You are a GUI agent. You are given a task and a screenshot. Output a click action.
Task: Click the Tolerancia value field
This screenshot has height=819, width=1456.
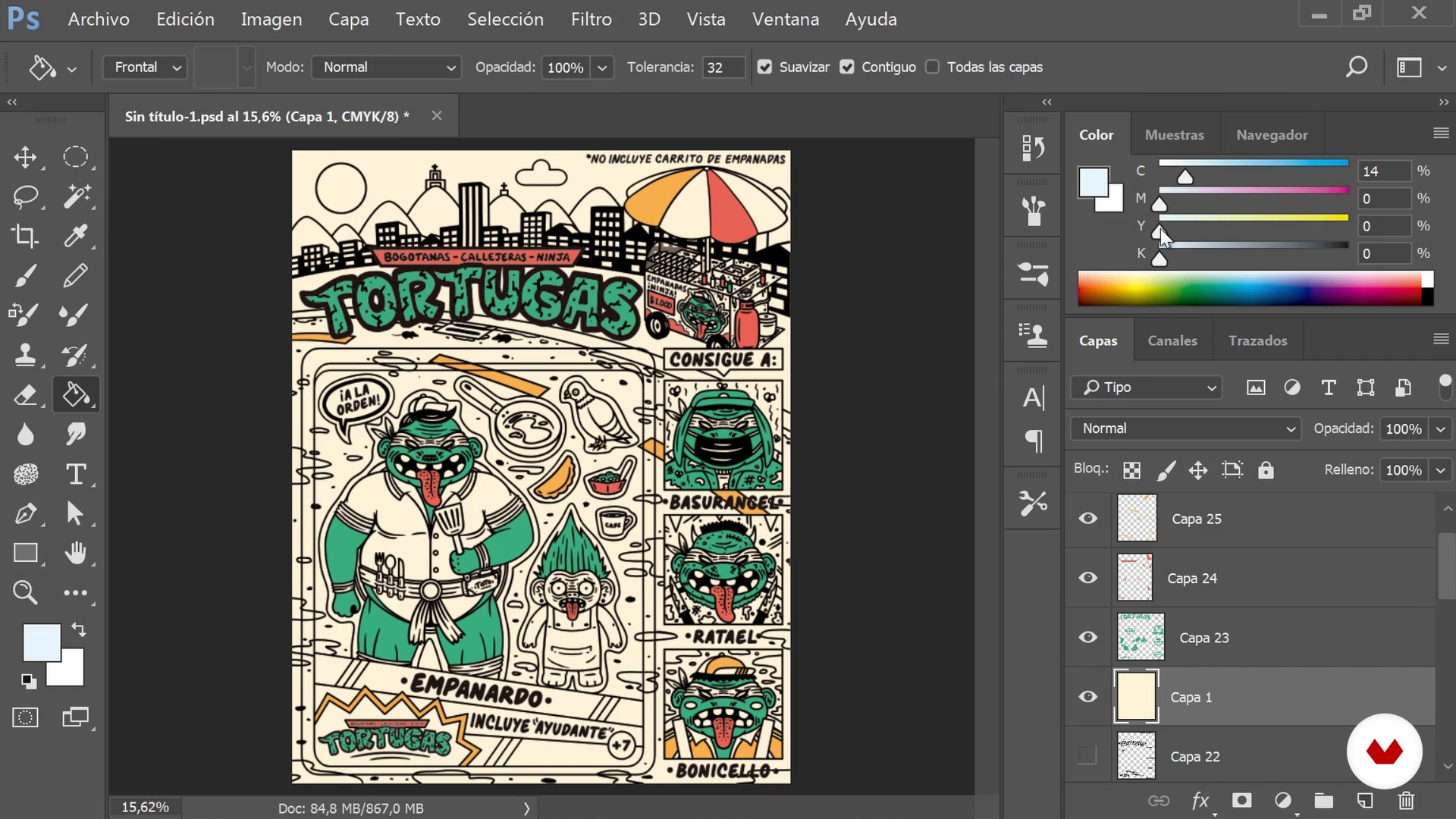(x=723, y=67)
